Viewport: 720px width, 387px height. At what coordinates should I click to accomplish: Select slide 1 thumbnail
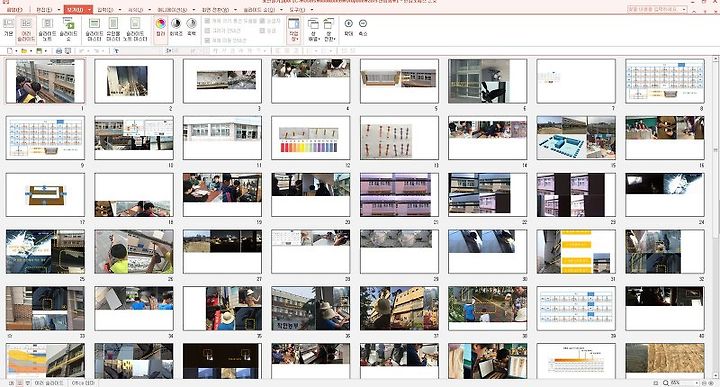point(45,81)
